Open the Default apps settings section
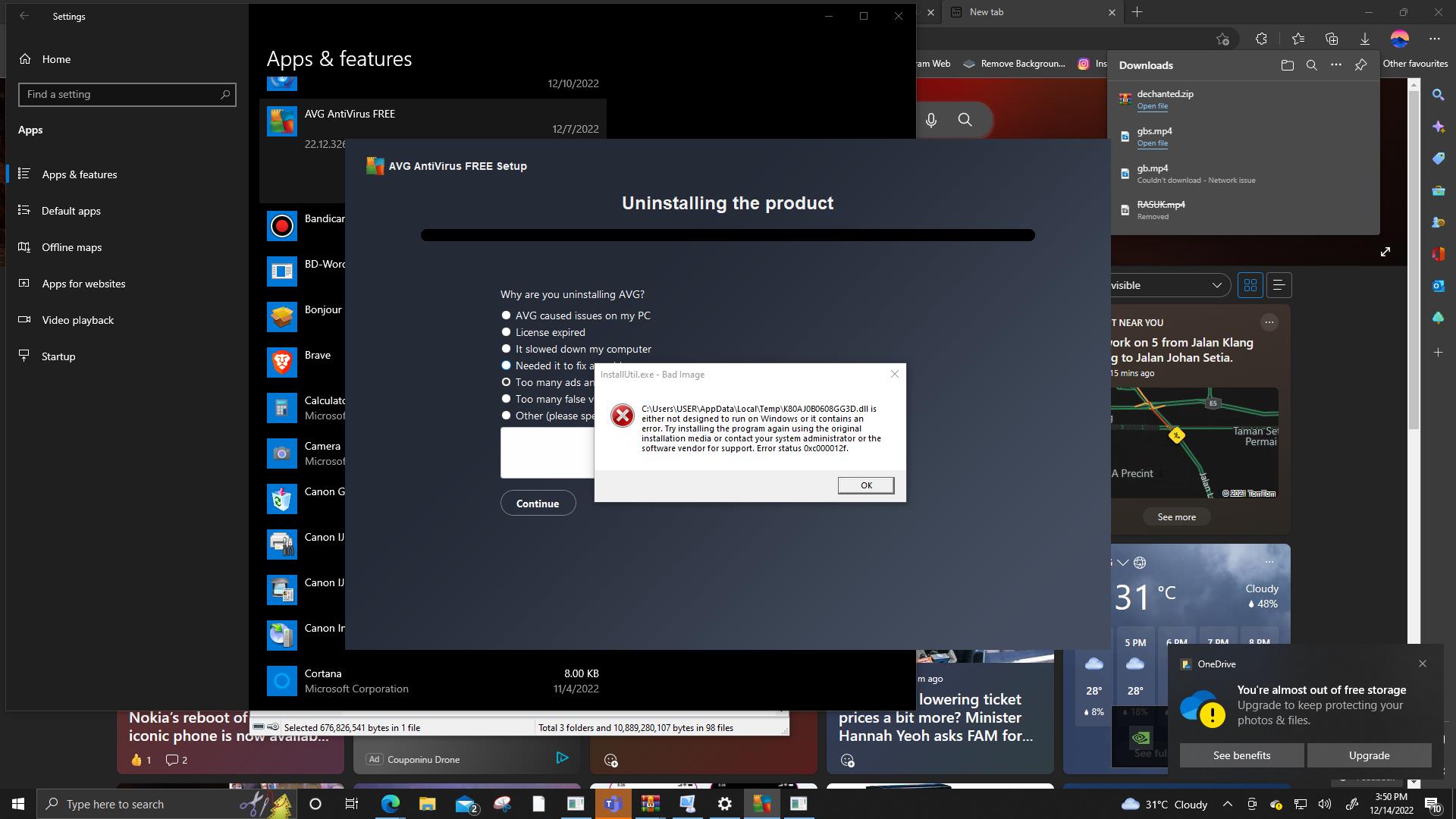Viewport: 1456px width, 819px height. [x=71, y=211]
